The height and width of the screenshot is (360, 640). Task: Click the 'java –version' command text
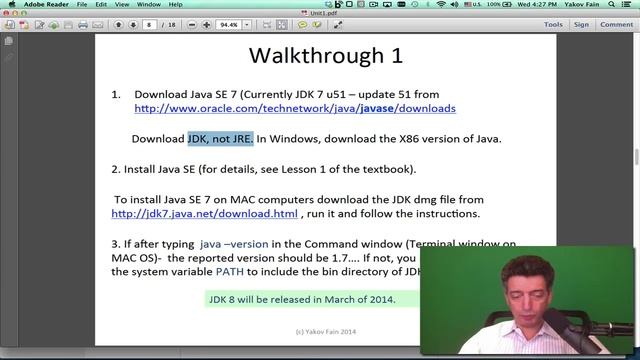(x=234, y=244)
